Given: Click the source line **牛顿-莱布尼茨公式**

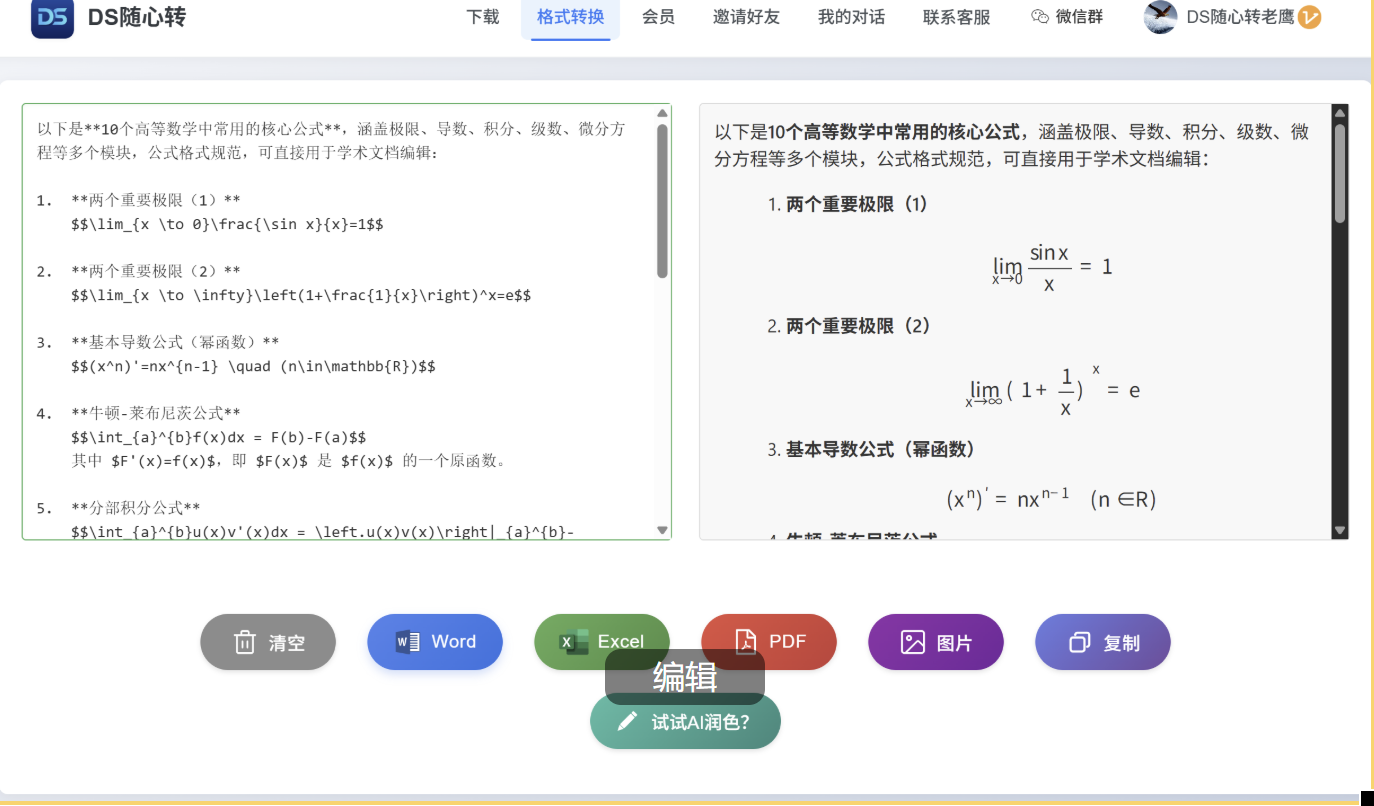Looking at the screenshot, I should (156, 413).
